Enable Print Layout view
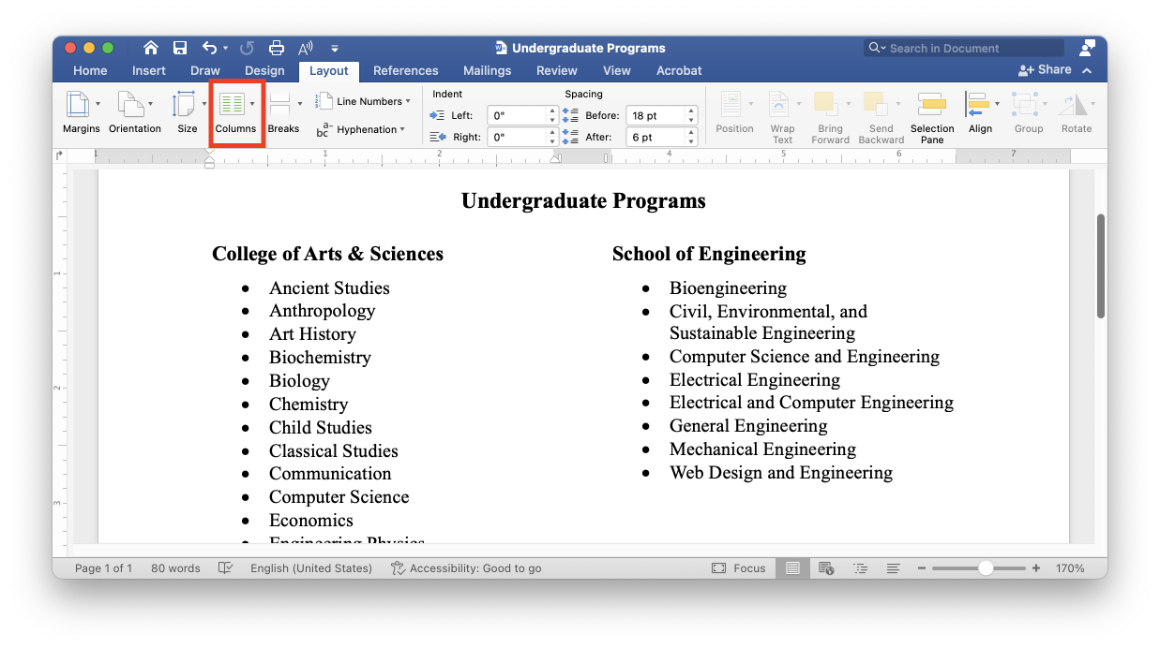The width and height of the screenshot is (1160, 648). pyautogui.click(x=792, y=567)
